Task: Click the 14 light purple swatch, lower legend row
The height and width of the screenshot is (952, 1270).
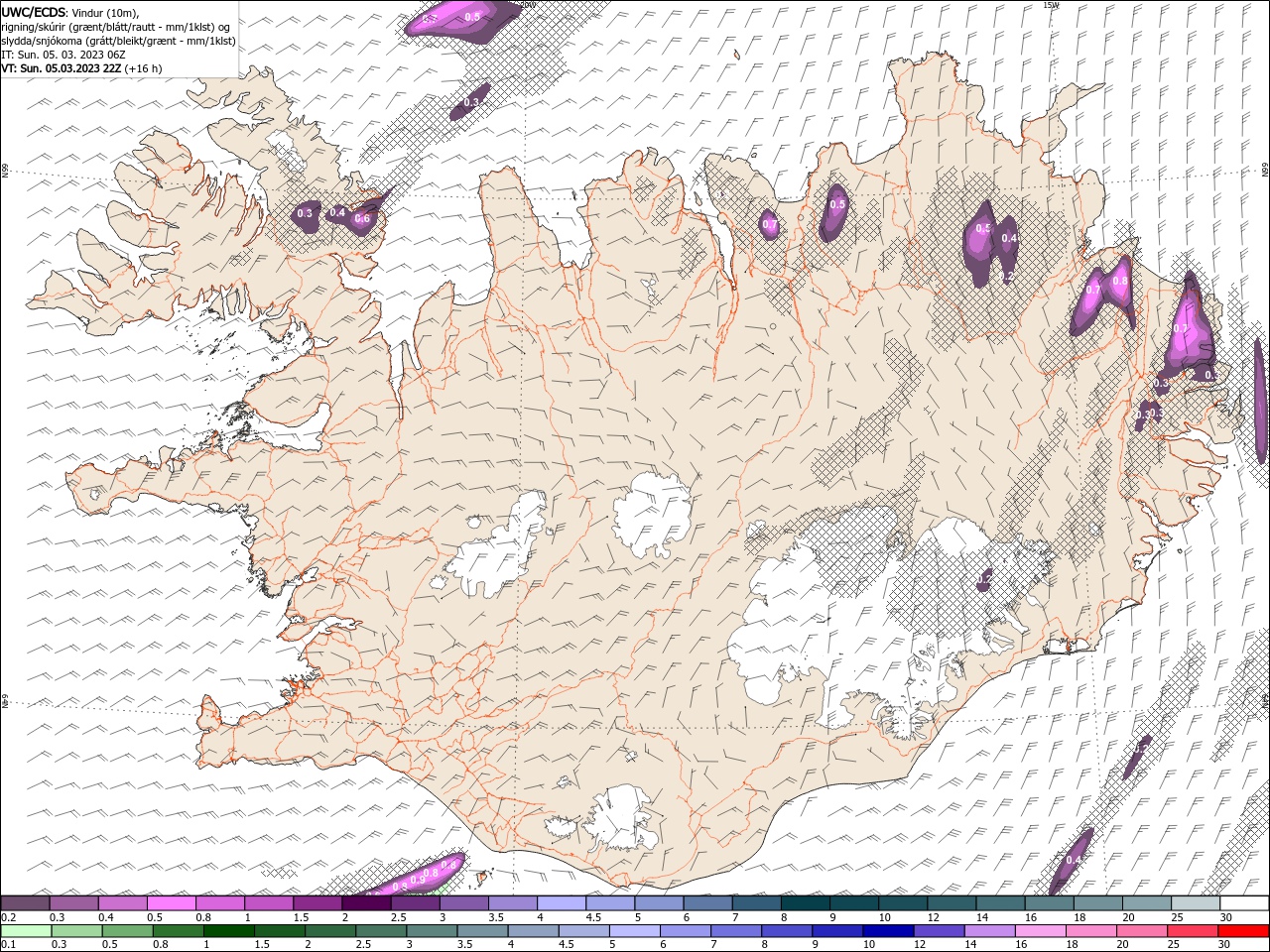Action: [989, 931]
